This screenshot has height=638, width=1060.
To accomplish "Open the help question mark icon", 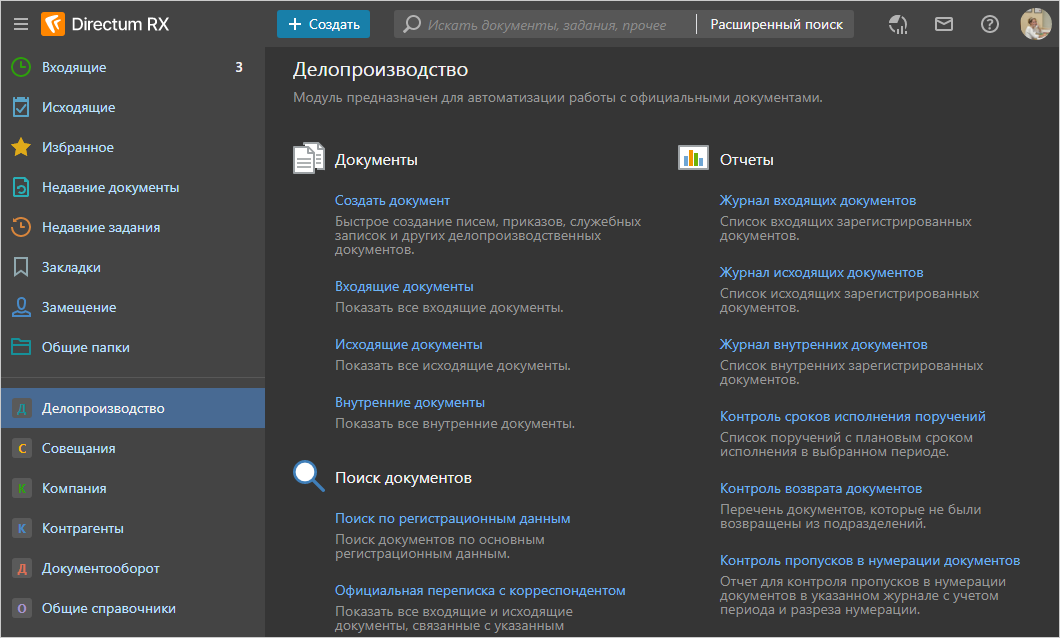I will click(989, 24).
